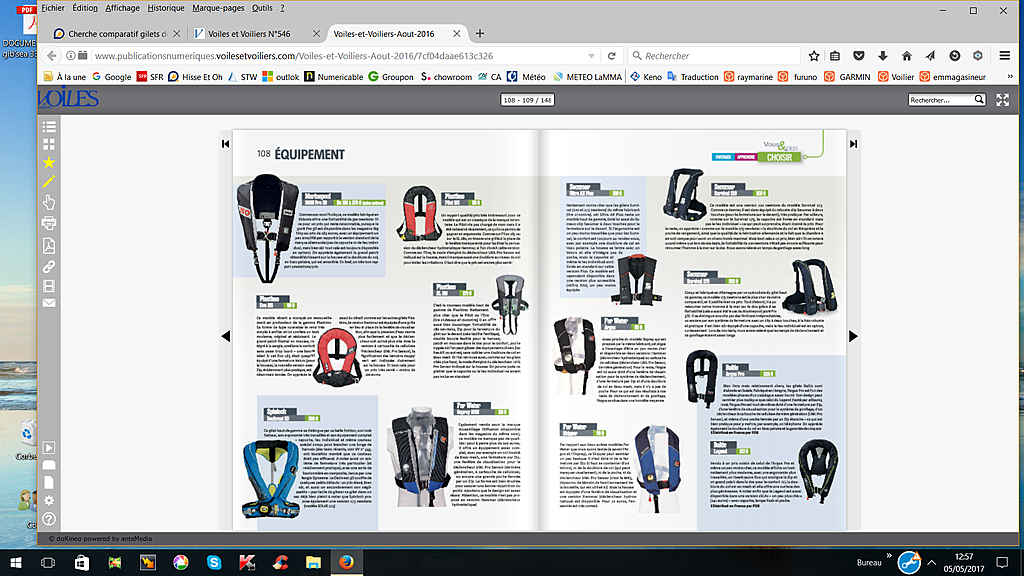1024x576 pixels.
Task: Click the Voiles magazine logo
Action: point(68,99)
